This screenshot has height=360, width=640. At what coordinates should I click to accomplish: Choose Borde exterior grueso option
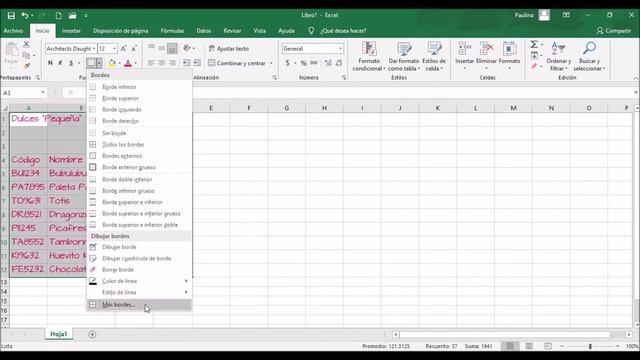click(x=139, y=167)
